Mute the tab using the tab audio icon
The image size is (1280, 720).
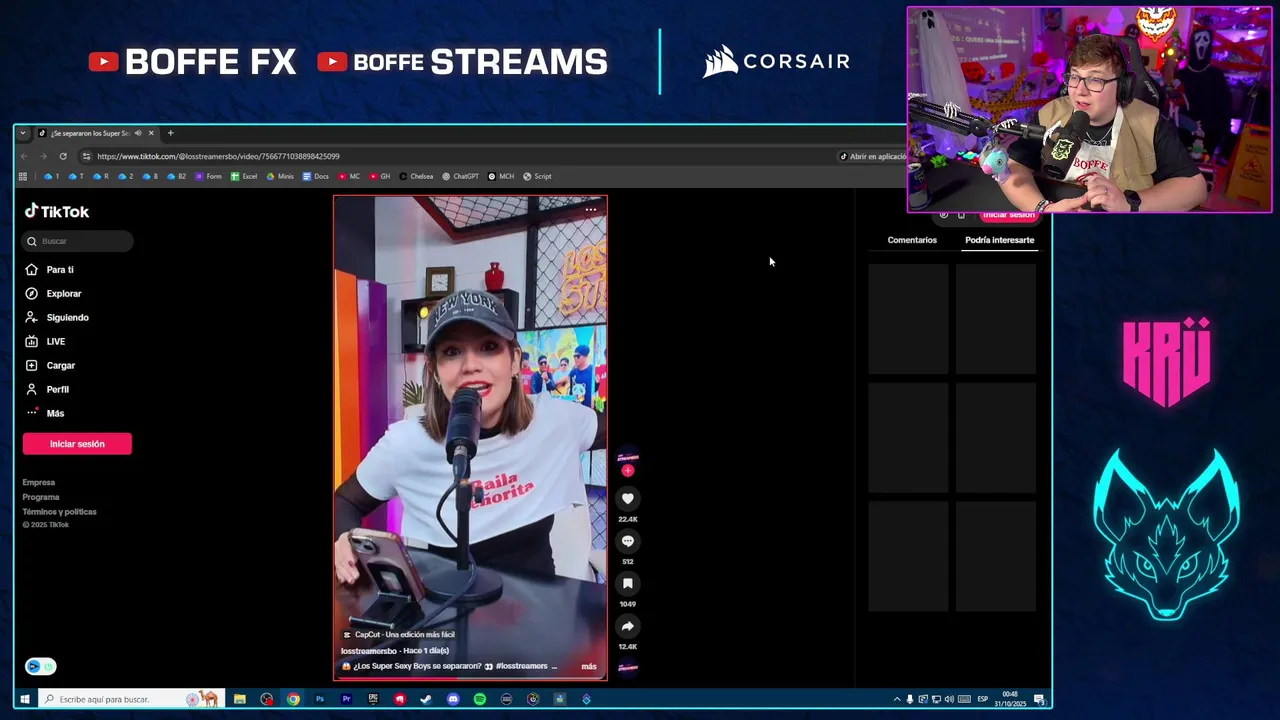(140, 133)
